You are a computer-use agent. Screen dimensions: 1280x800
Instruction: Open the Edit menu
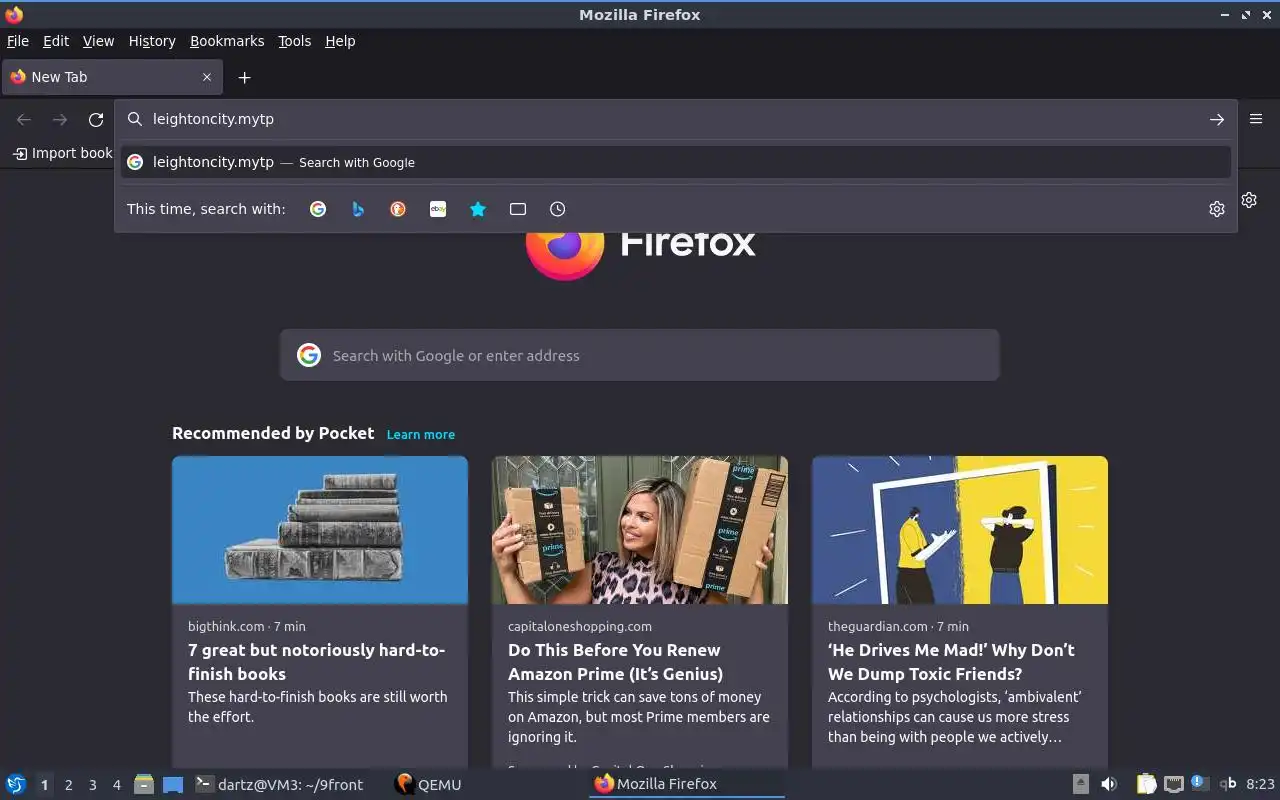tap(56, 41)
